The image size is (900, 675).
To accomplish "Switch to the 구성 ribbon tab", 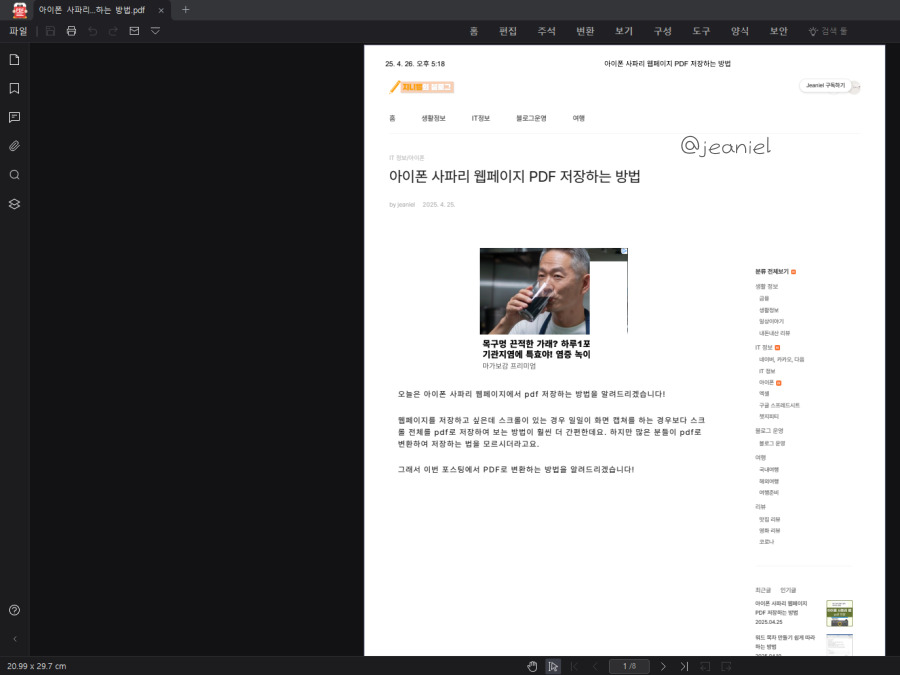I will tap(662, 31).
